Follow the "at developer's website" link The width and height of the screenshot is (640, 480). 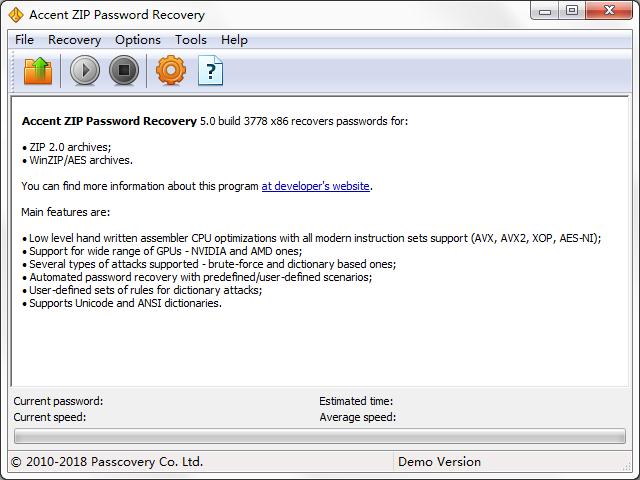click(315, 186)
